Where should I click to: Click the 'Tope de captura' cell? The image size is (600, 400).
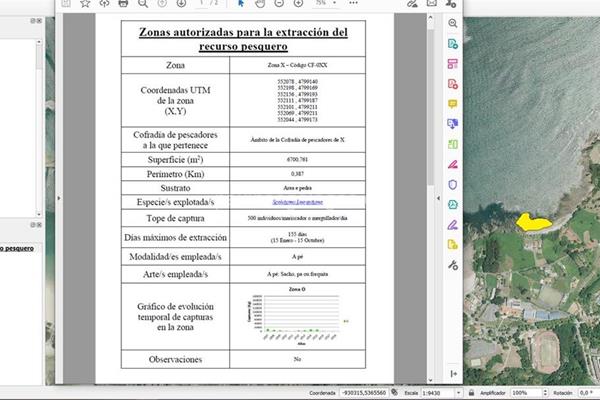click(x=175, y=218)
